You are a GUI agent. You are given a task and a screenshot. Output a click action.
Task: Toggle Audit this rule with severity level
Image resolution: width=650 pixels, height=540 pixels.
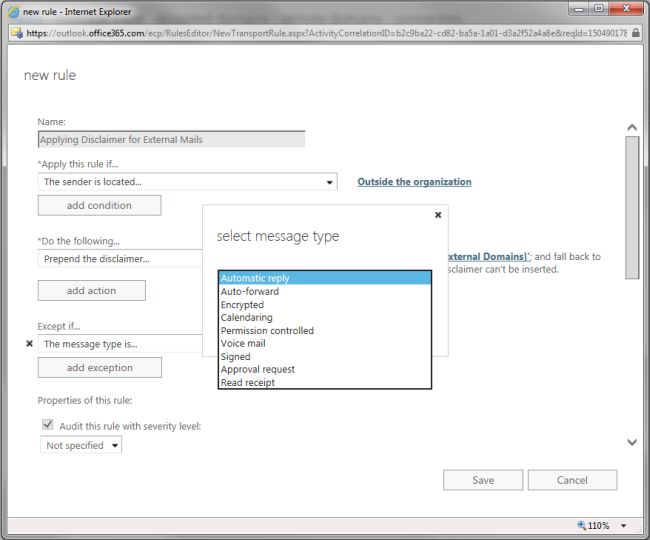pyautogui.click(x=48, y=424)
